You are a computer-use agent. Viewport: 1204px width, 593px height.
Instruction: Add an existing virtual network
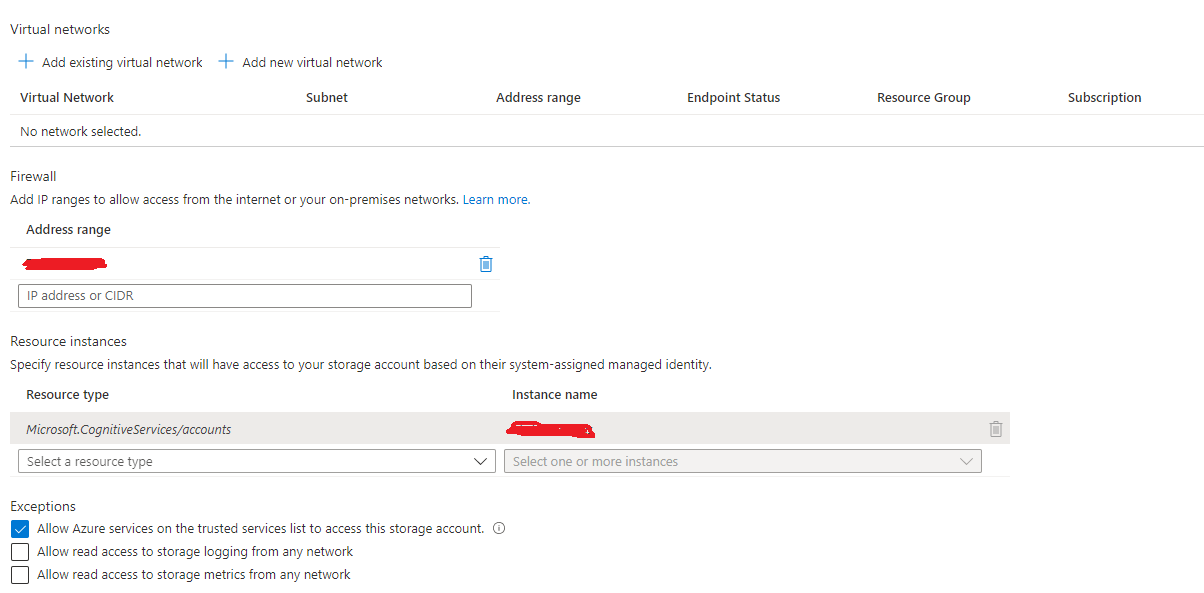click(x=110, y=61)
